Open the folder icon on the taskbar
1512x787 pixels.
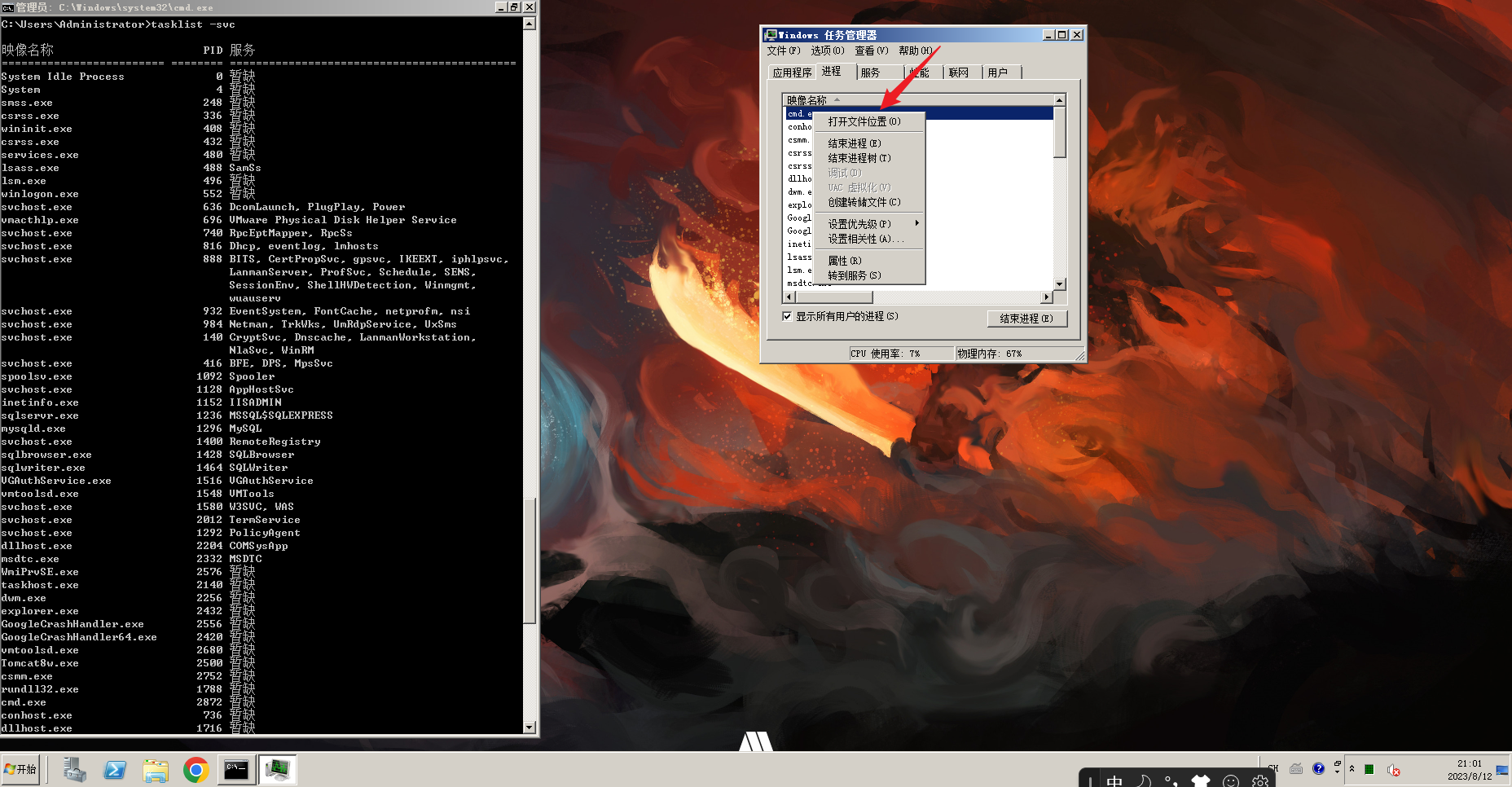(156, 769)
